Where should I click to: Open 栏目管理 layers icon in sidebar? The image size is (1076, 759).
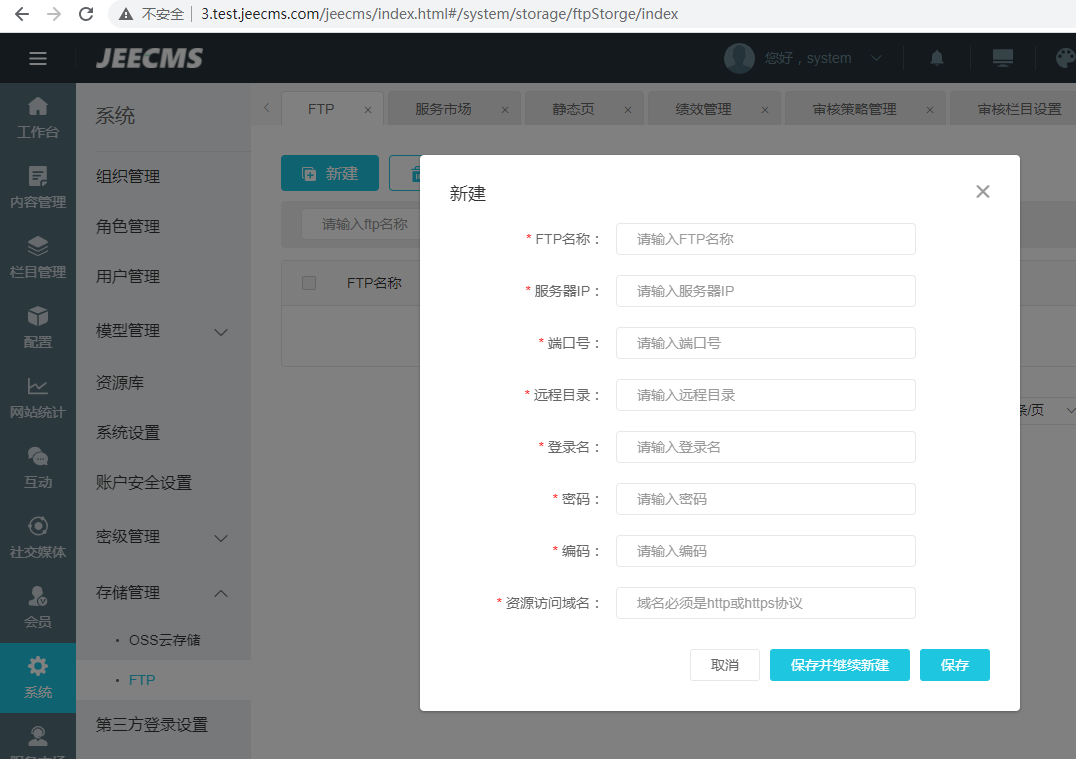coord(38,257)
